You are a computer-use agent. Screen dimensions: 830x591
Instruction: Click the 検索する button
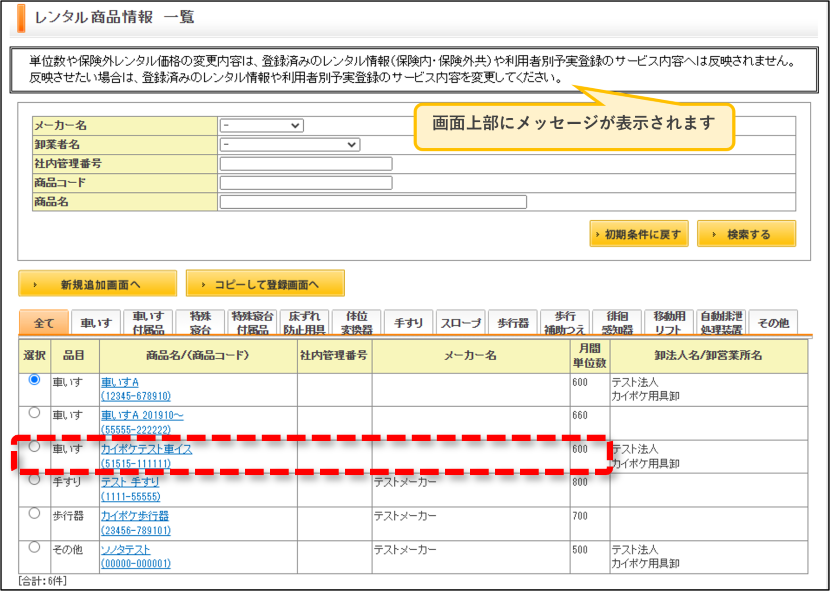pos(746,234)
